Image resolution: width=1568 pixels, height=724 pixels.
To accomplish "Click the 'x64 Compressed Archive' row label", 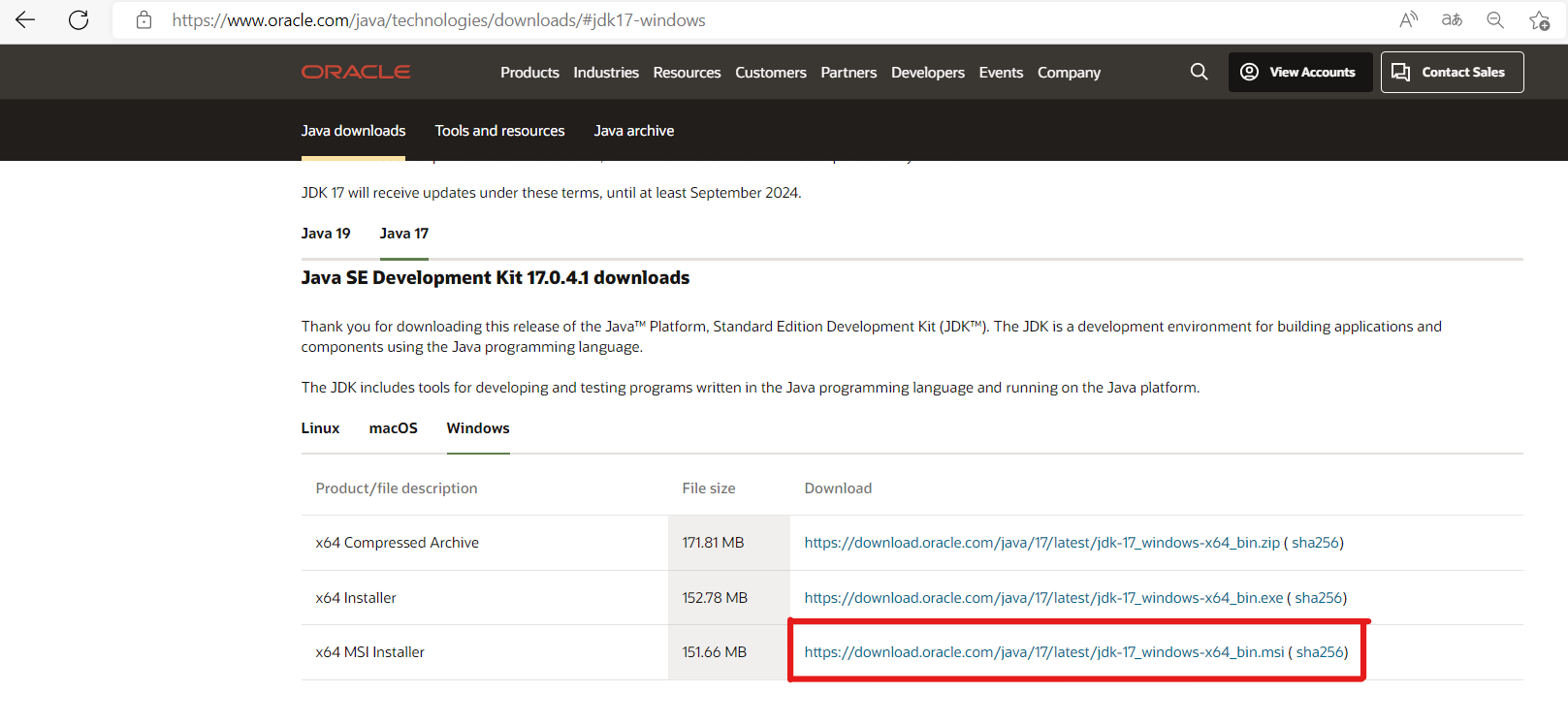I will [x=398, y=543].
